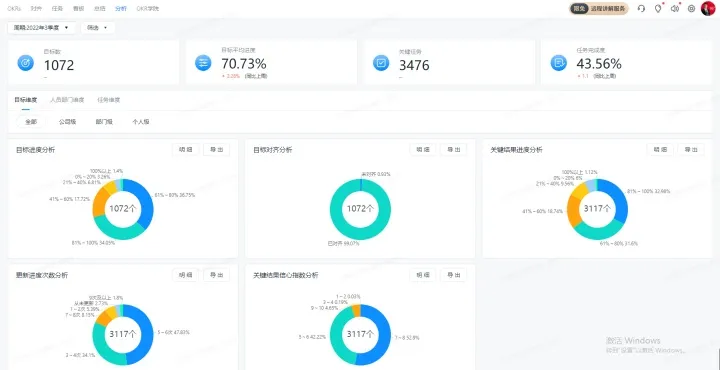Viewport: 720px width, 370px height.
Task: Click 导出 for 目标对齐分析
Action: click(454, 150)
